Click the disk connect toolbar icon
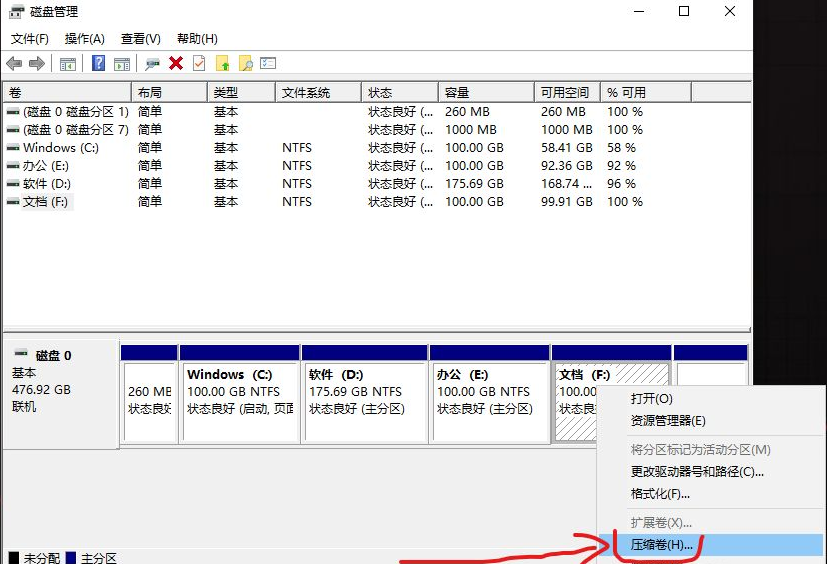Viewport: 827px width, 564px height. tap(152, 64)
